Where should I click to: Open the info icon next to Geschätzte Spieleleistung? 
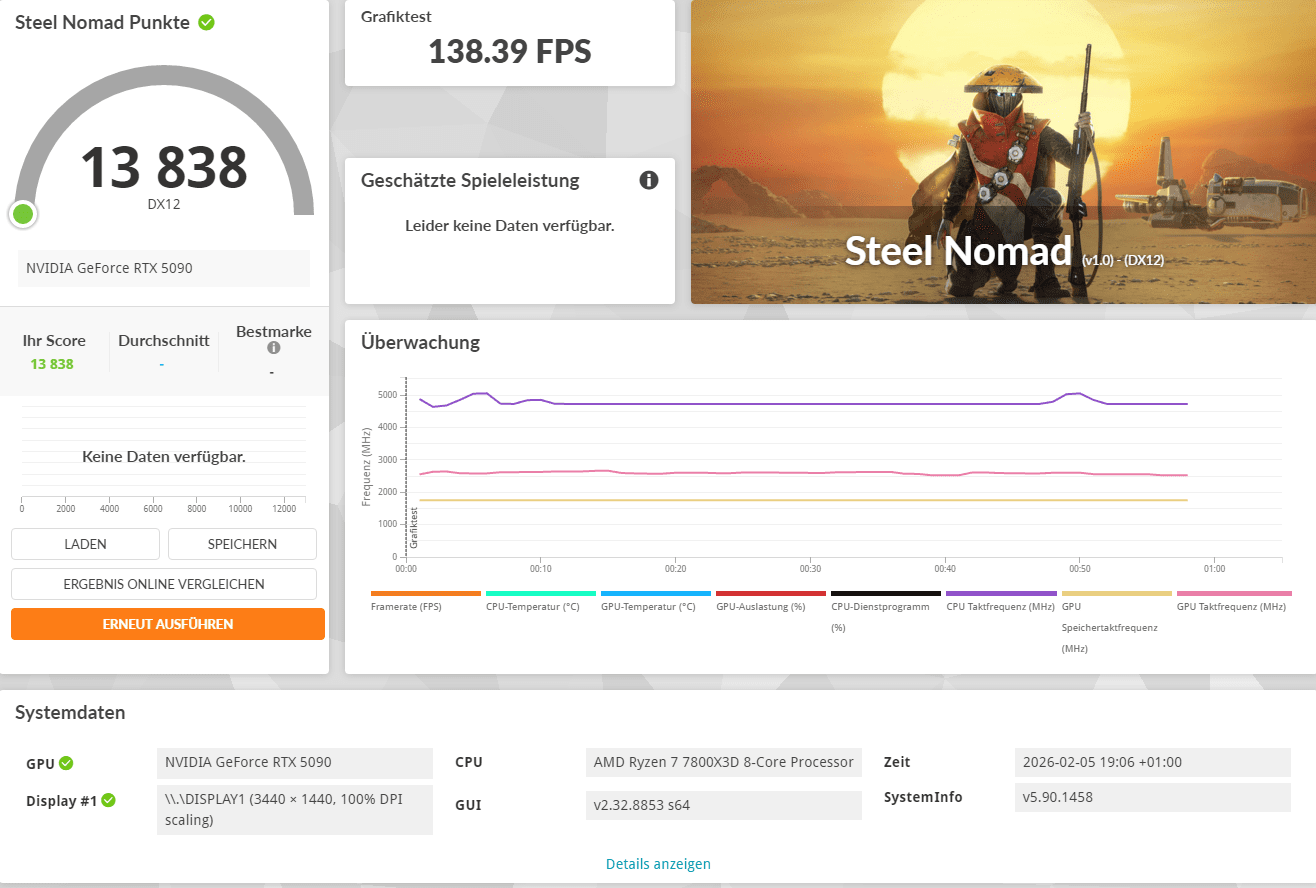pyautogui.click(x=649, y=180)
